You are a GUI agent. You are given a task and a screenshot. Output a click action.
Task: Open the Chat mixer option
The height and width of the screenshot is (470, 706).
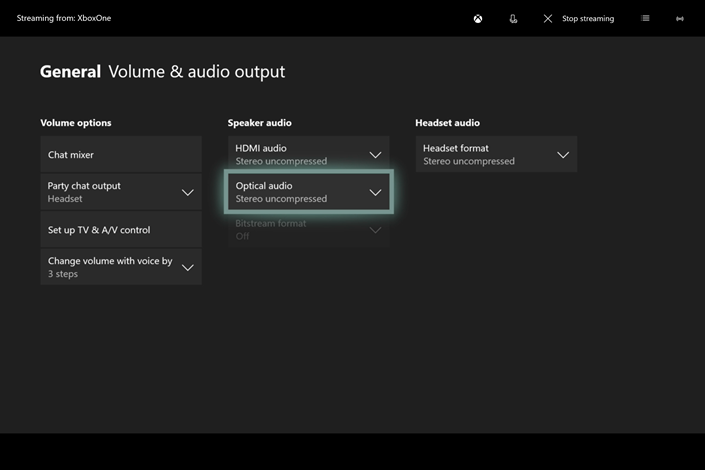coord(121,155)
